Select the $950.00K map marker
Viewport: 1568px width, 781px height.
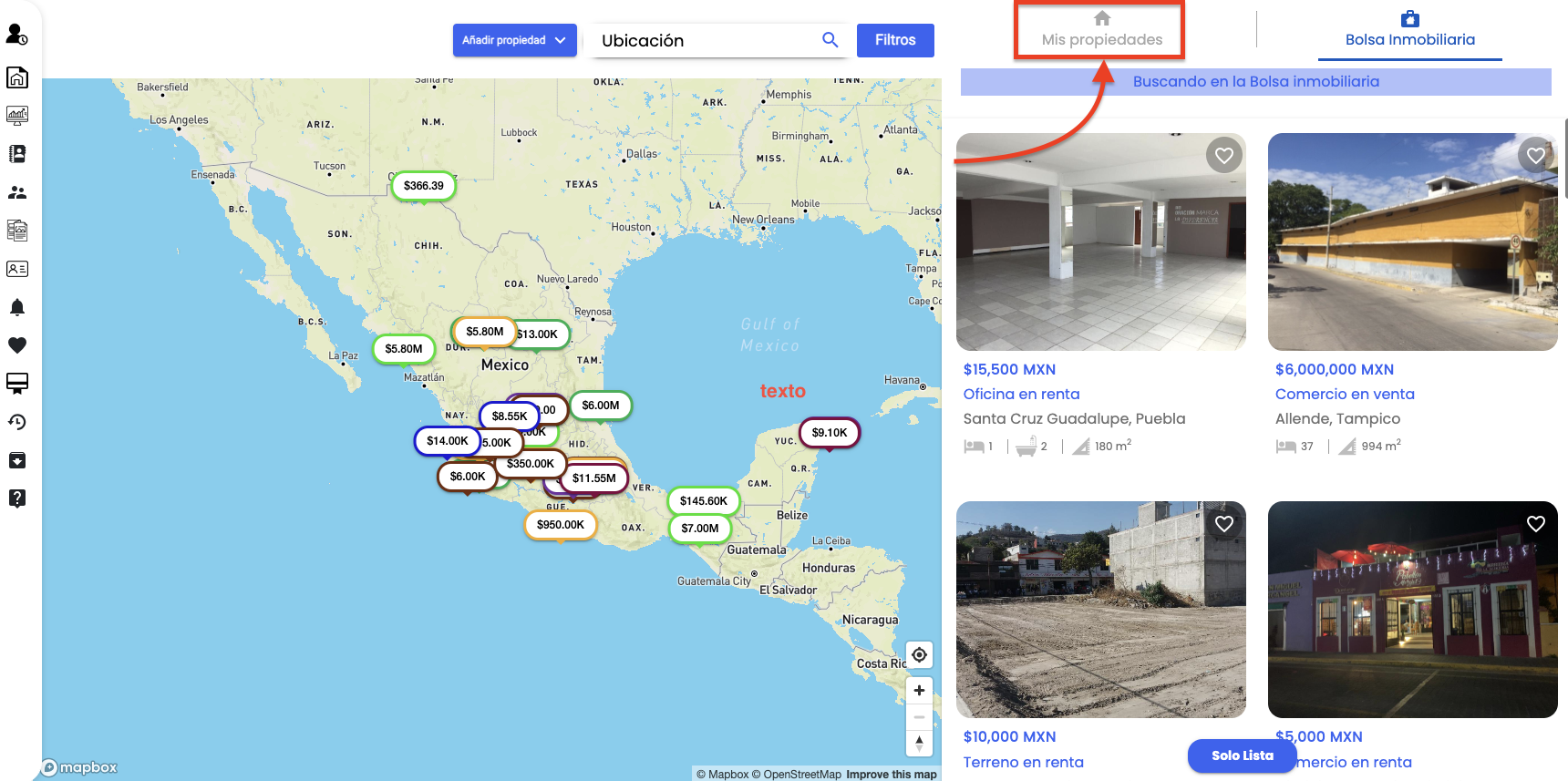pos(561,525)
